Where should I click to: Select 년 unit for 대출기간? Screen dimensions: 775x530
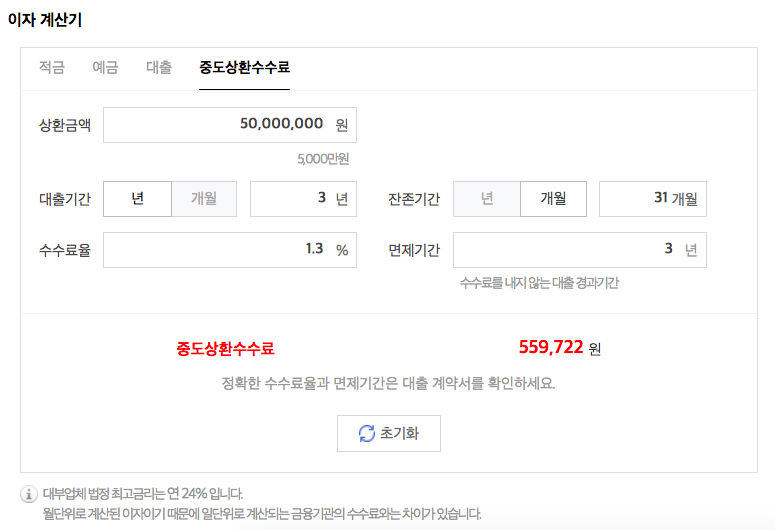click(137, 199)
